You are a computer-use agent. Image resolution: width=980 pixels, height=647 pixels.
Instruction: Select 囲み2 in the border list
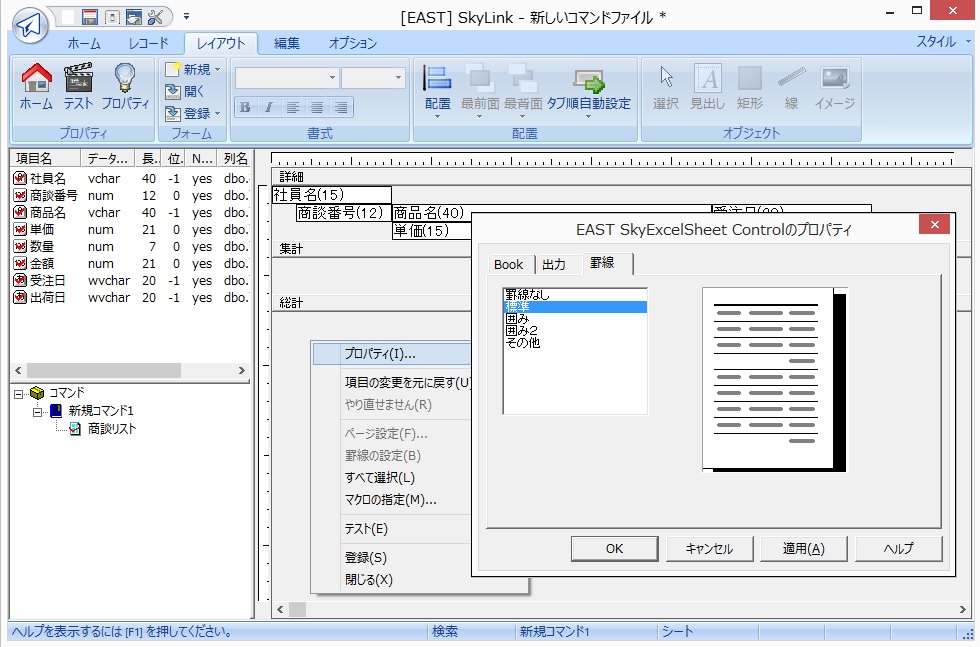[575, 331]
